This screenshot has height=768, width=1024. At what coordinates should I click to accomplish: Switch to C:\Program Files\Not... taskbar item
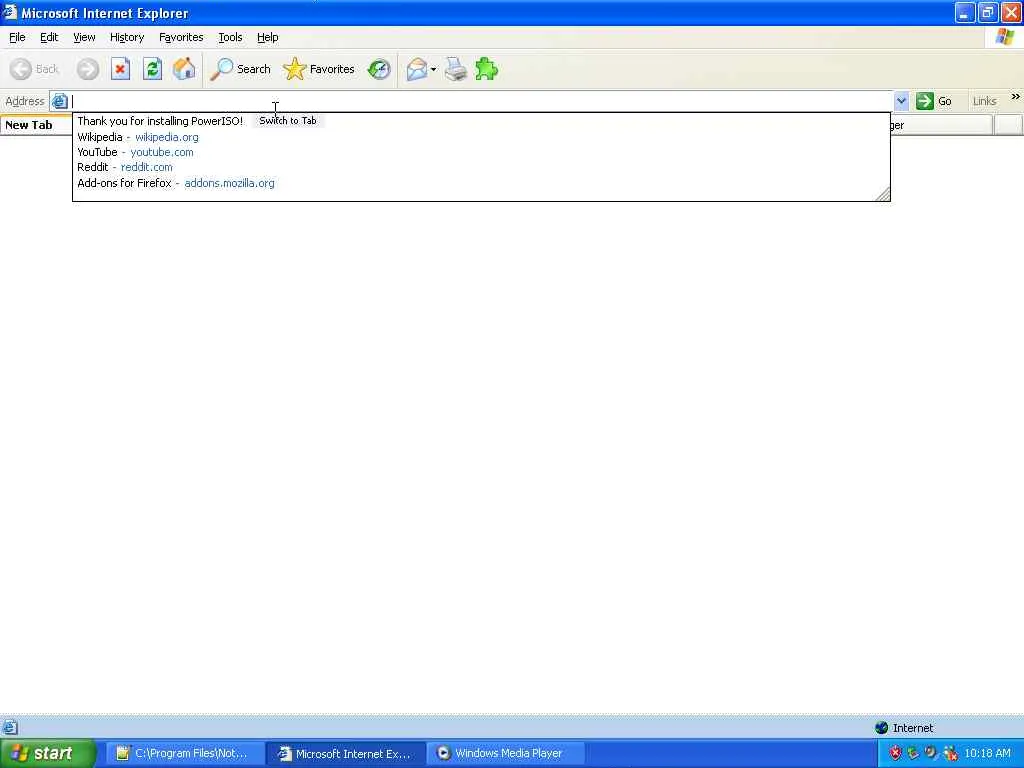click(x=185, y=753)
